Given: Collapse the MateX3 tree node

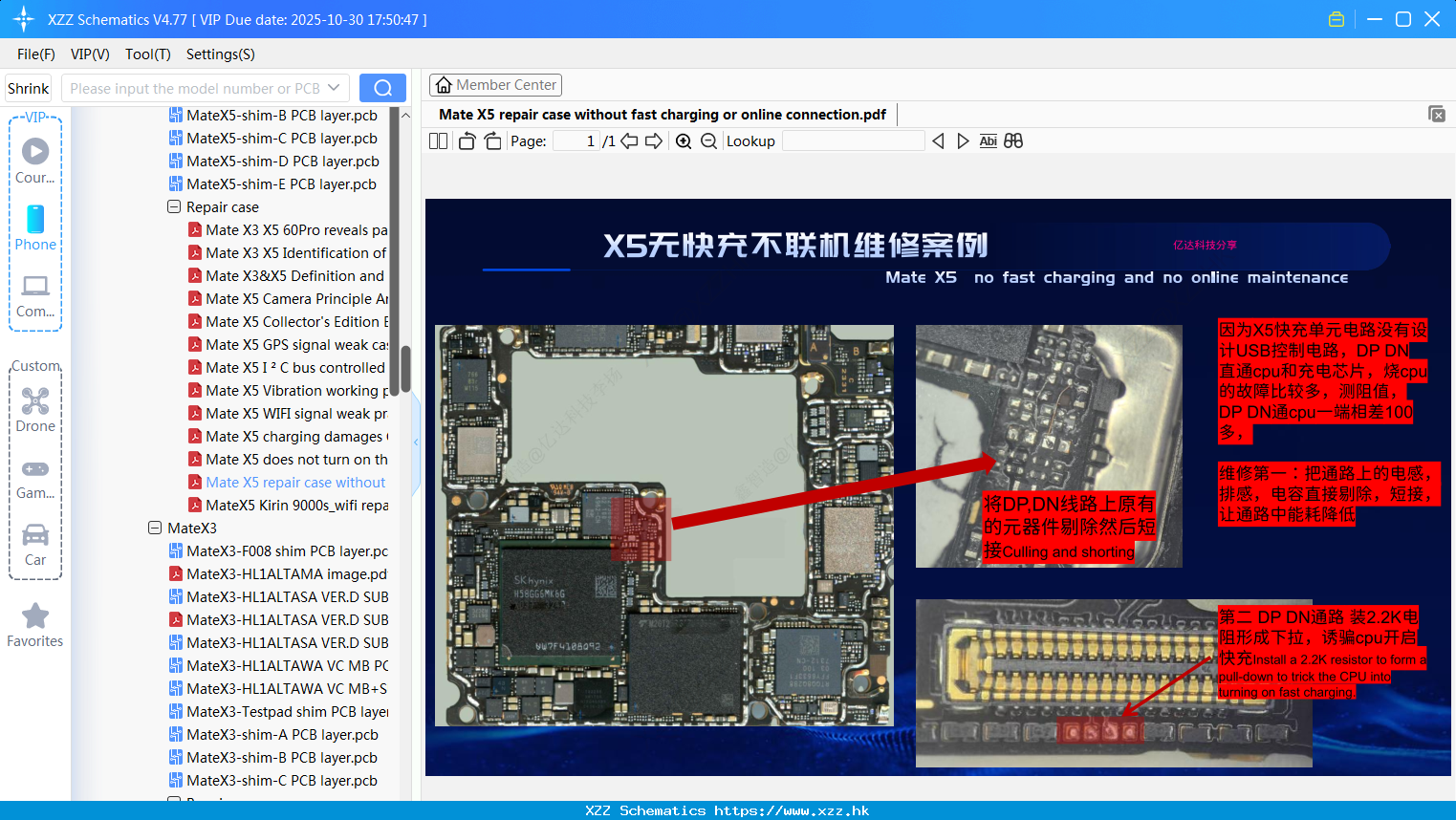Looking at the screenshot, I should tap(155, 528).
